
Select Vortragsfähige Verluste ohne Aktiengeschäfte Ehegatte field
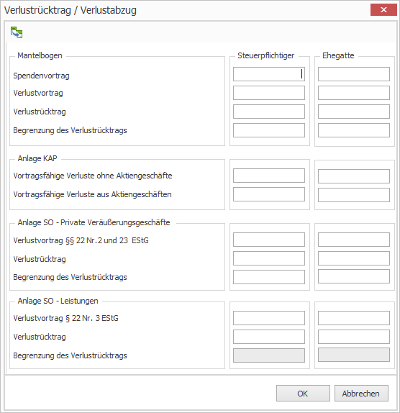(x=354, y=176)
